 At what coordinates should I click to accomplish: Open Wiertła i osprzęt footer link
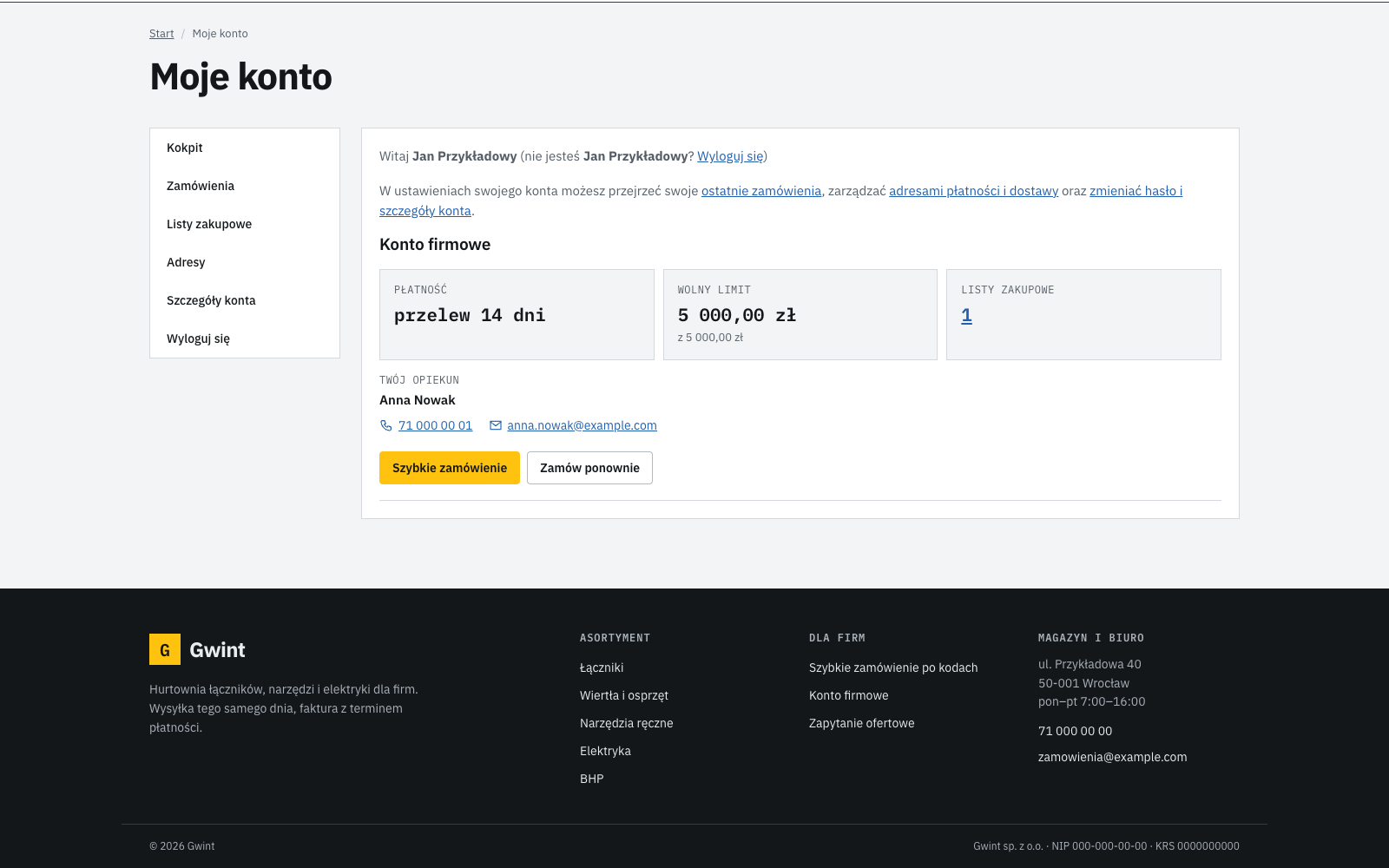tap(624, 695)
